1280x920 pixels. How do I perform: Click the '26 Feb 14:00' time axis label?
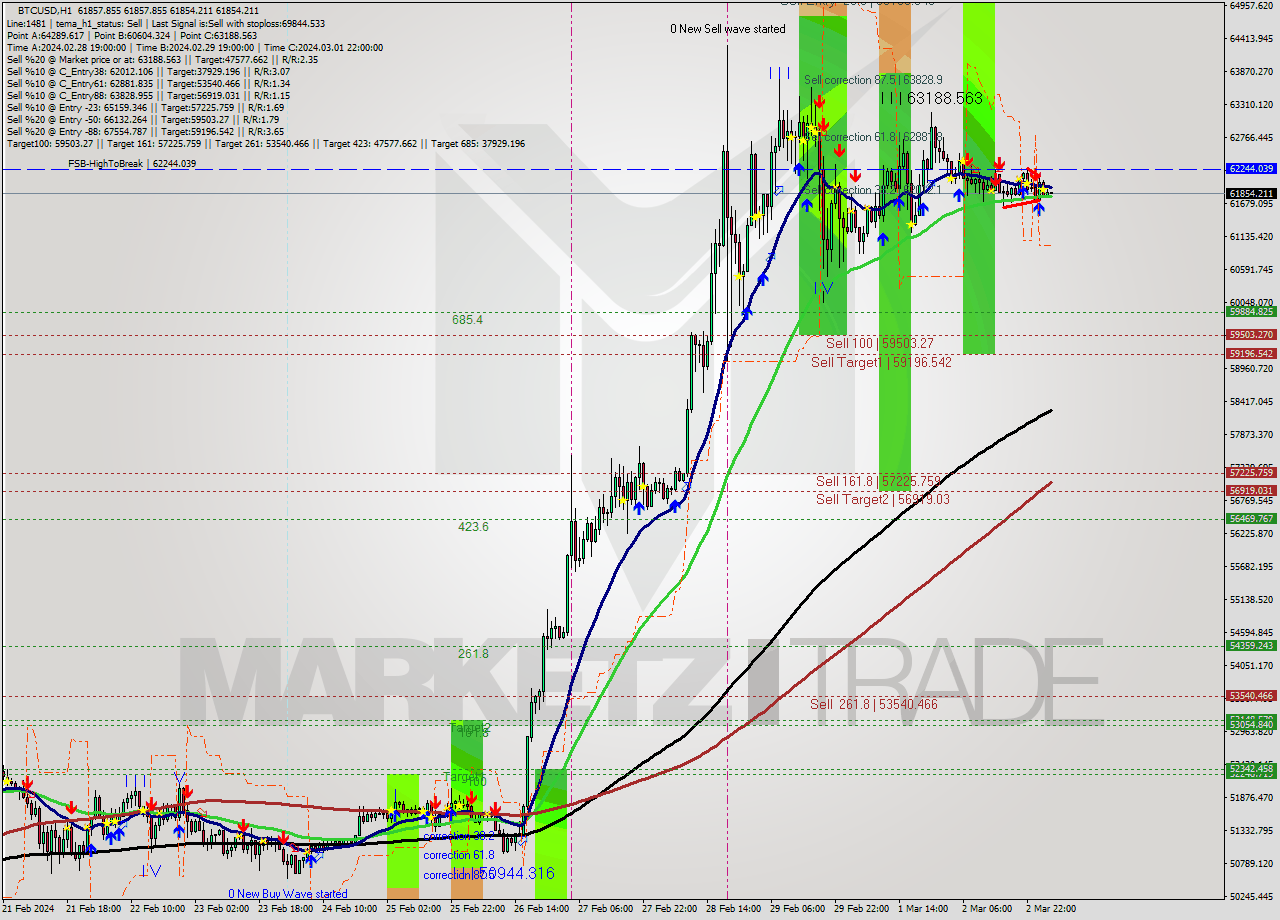coord(541,909)
